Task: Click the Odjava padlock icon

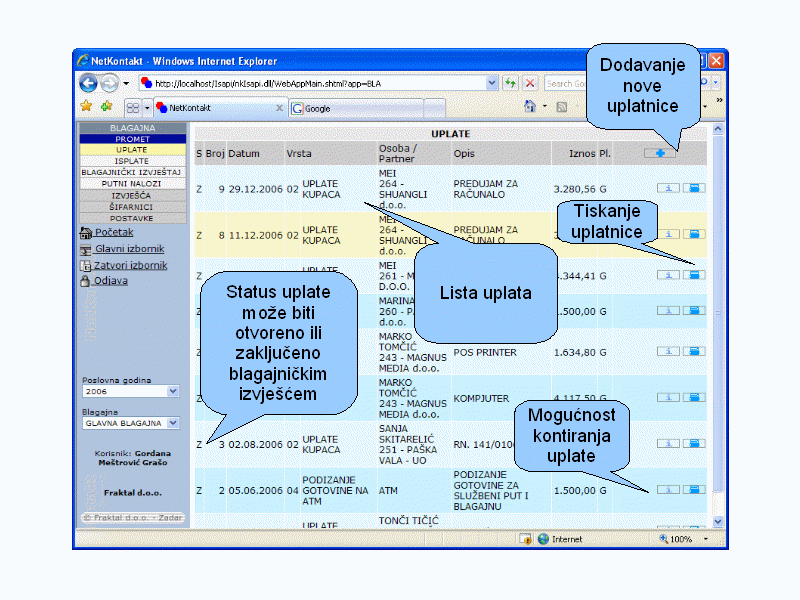Action: tap(85, 281)
